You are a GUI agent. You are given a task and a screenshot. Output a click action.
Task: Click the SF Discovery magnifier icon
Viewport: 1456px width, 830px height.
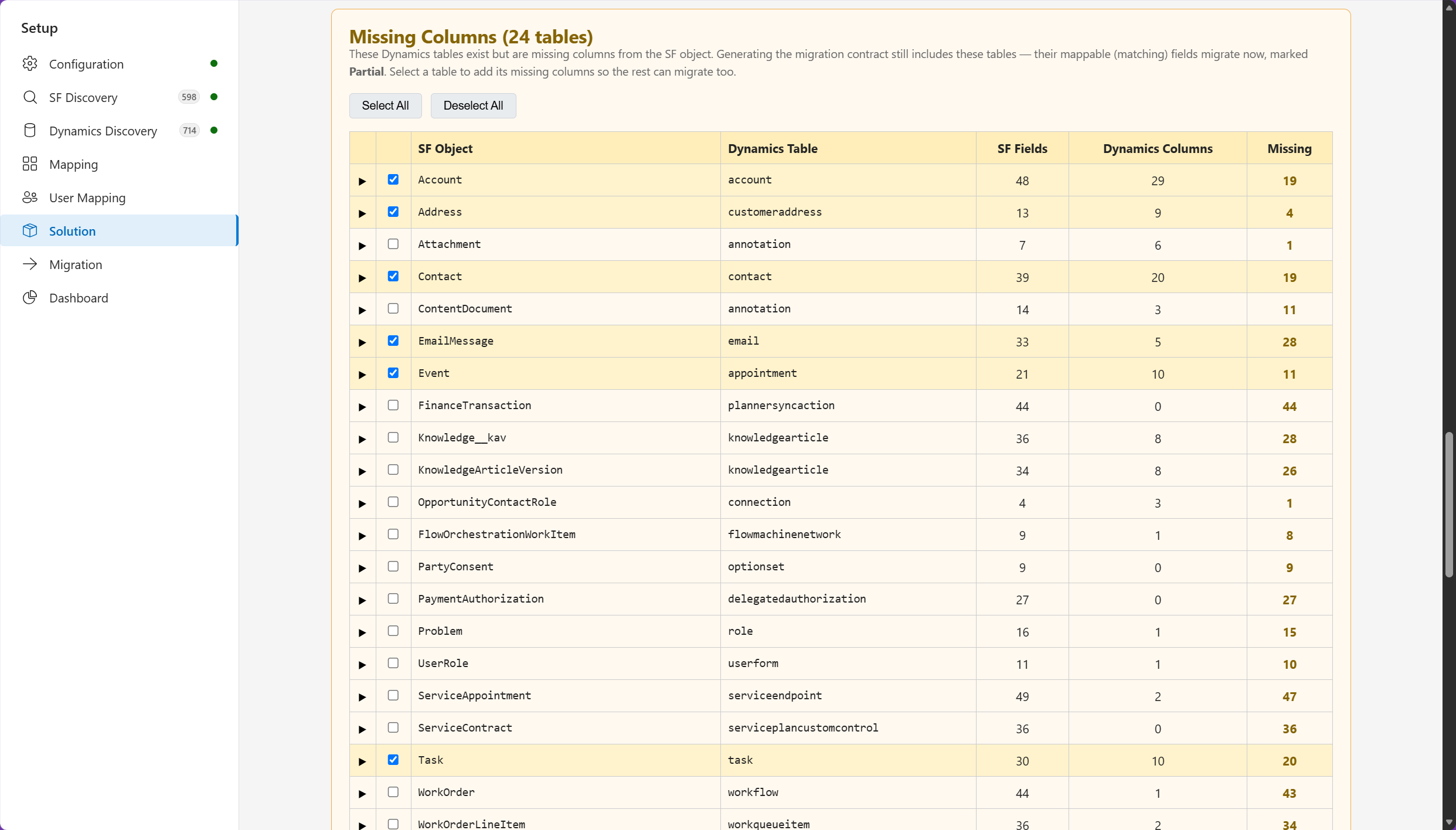pyautogui.click(x=30, y=97)
